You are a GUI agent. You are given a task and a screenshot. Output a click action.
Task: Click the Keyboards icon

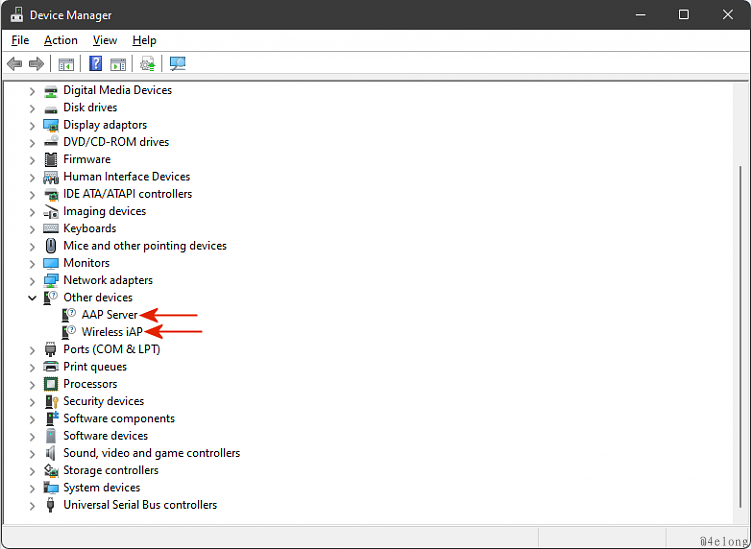(x=51, y=229)
